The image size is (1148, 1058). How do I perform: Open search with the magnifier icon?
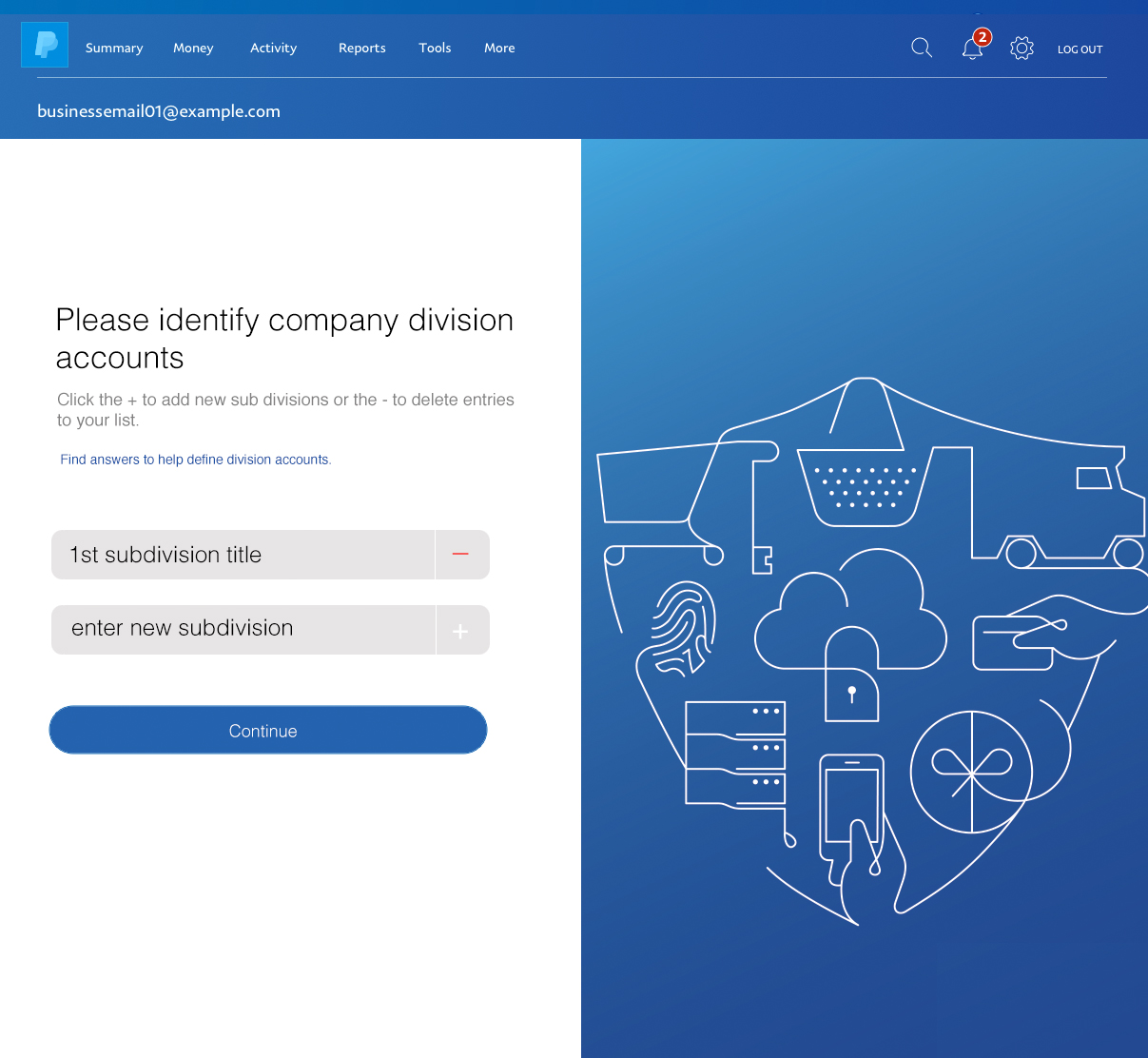(x=921, y=48)
